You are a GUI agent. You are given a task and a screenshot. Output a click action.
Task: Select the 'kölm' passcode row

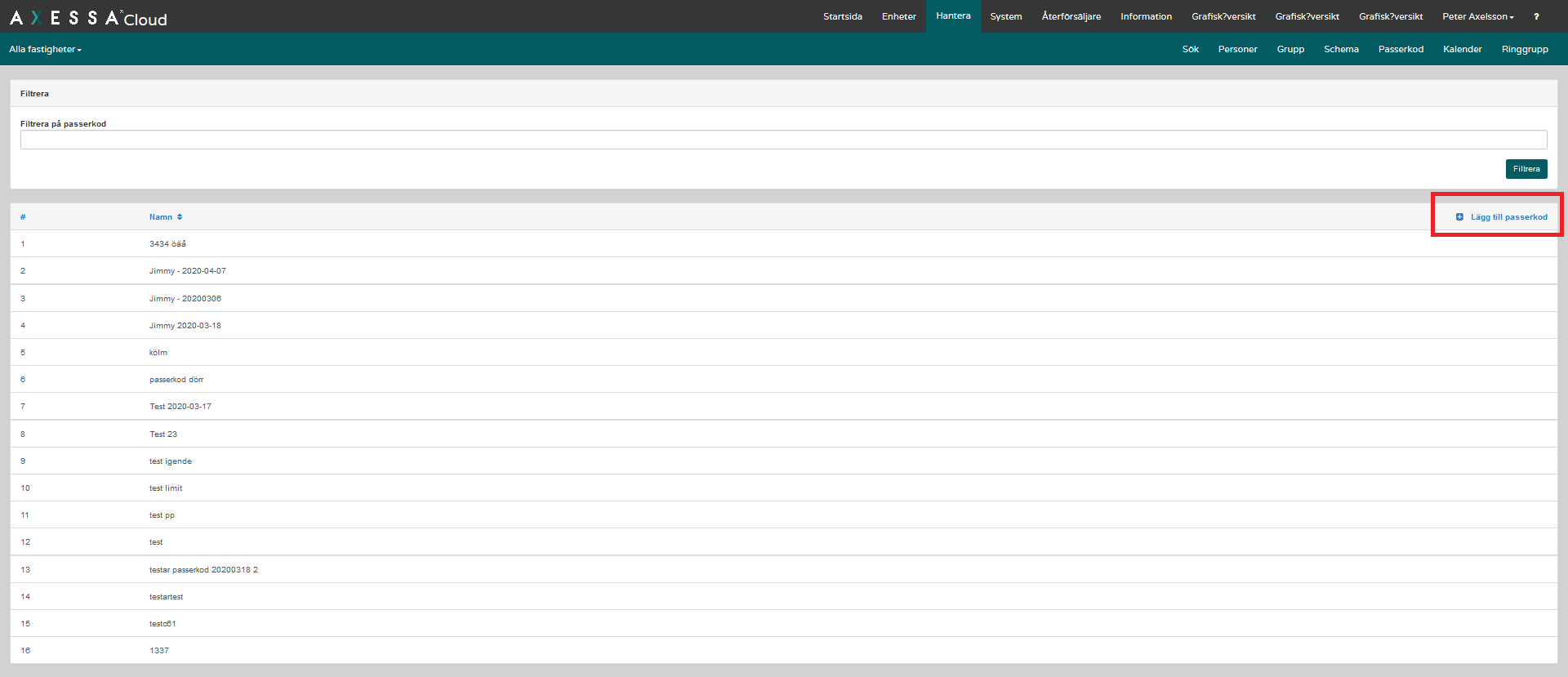(x=783, y=352)
